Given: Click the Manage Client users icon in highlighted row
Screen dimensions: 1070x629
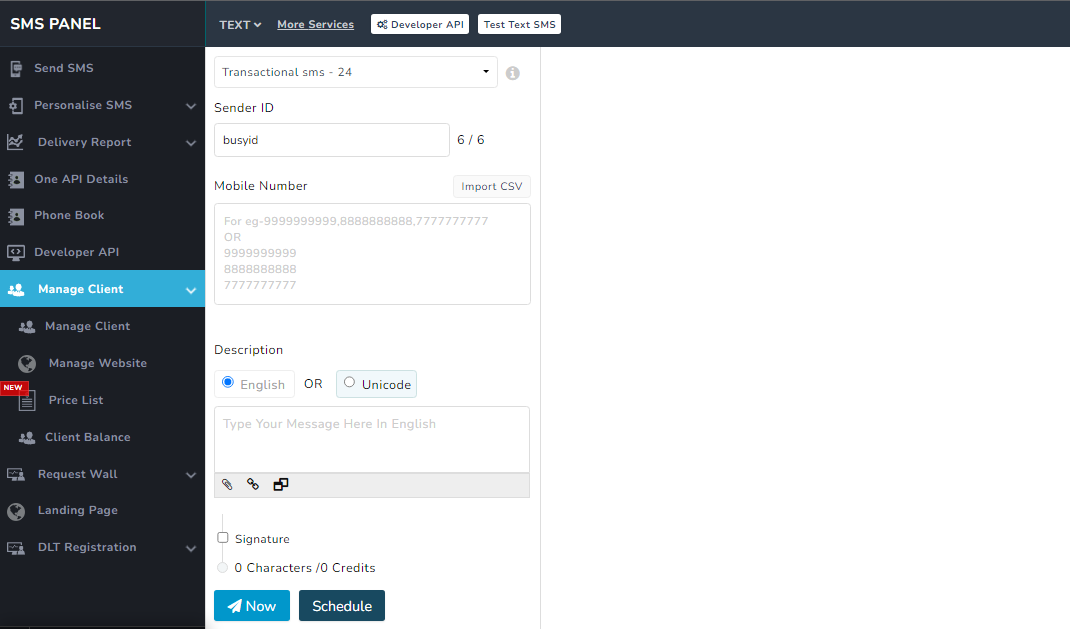Looking at the screenshot, I should [16, 289].
